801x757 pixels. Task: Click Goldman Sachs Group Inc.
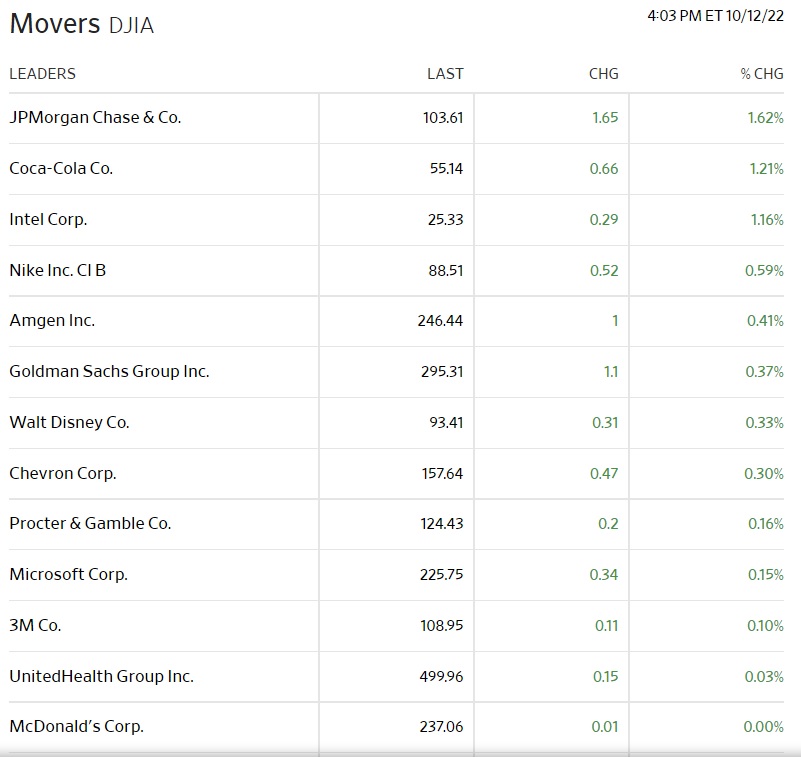click(x=110, y=371)
